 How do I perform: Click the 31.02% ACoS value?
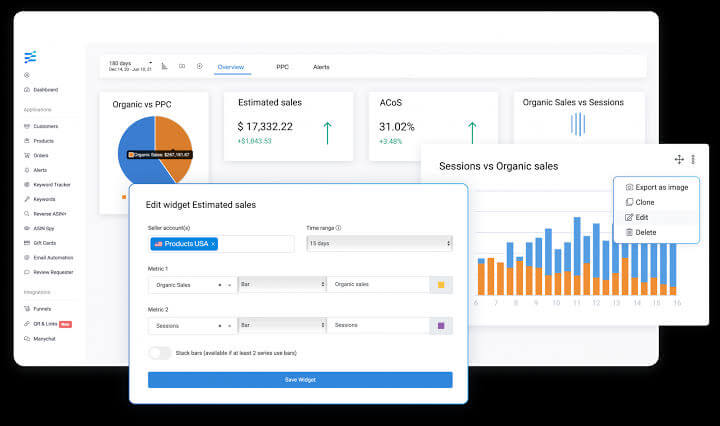(x=397, y=127)
